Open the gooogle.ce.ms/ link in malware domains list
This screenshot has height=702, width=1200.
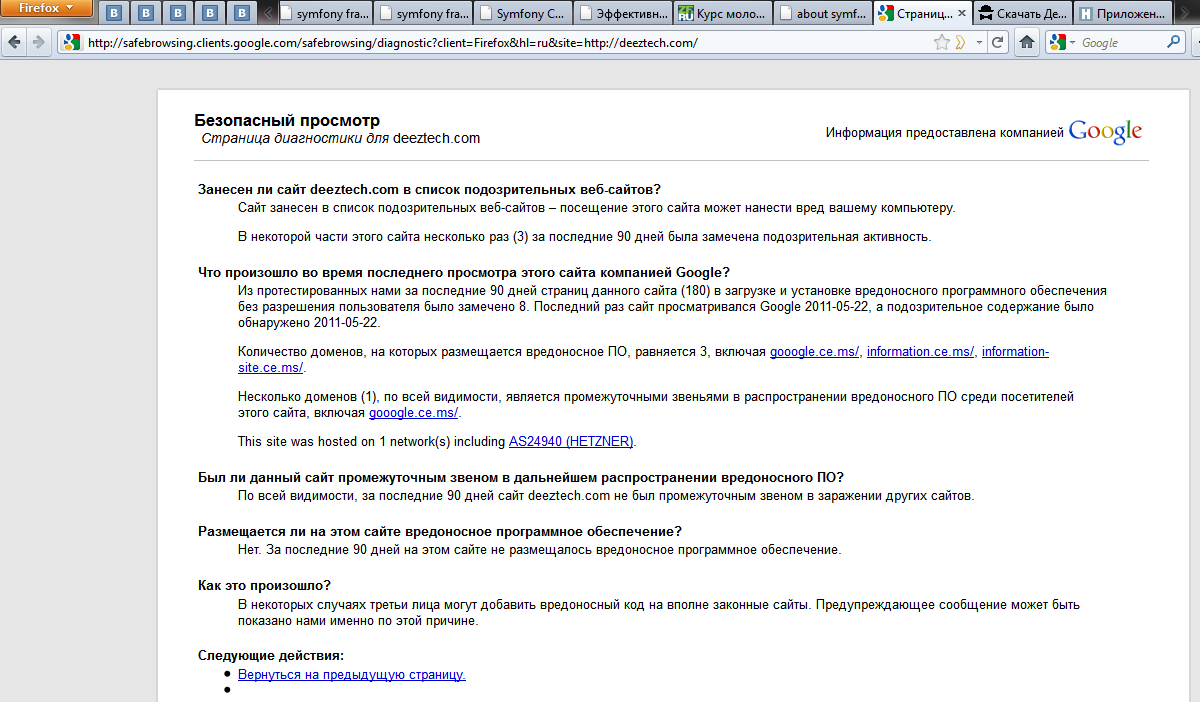click(x=814, y=352)
